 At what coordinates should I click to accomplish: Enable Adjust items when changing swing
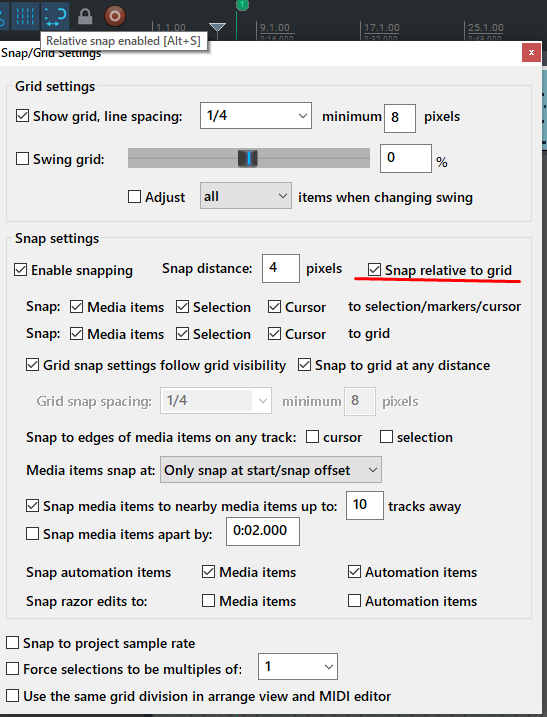pyautogui.click(x=134, y=197)
